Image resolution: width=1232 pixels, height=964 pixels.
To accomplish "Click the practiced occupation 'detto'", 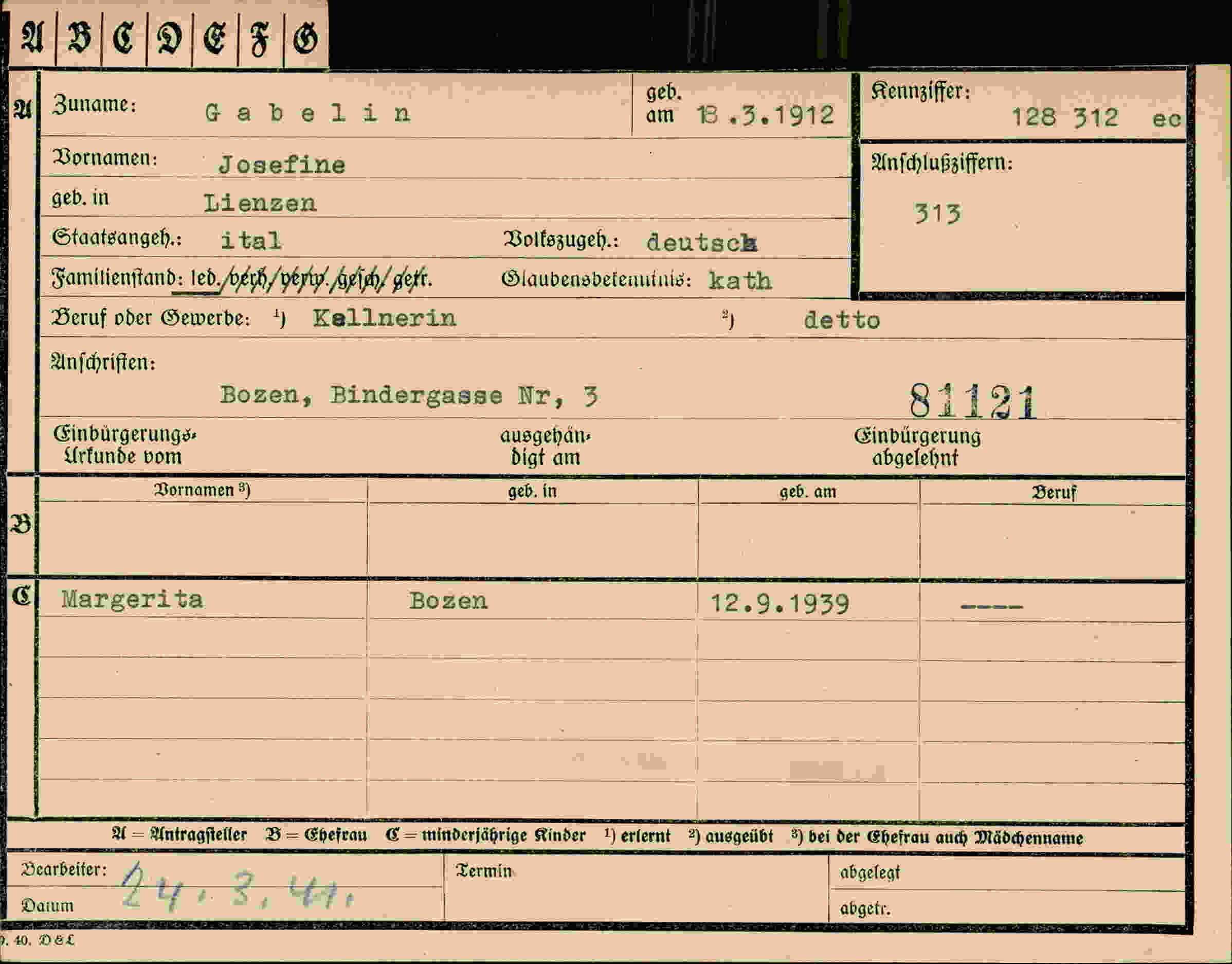I will point(842,320).
